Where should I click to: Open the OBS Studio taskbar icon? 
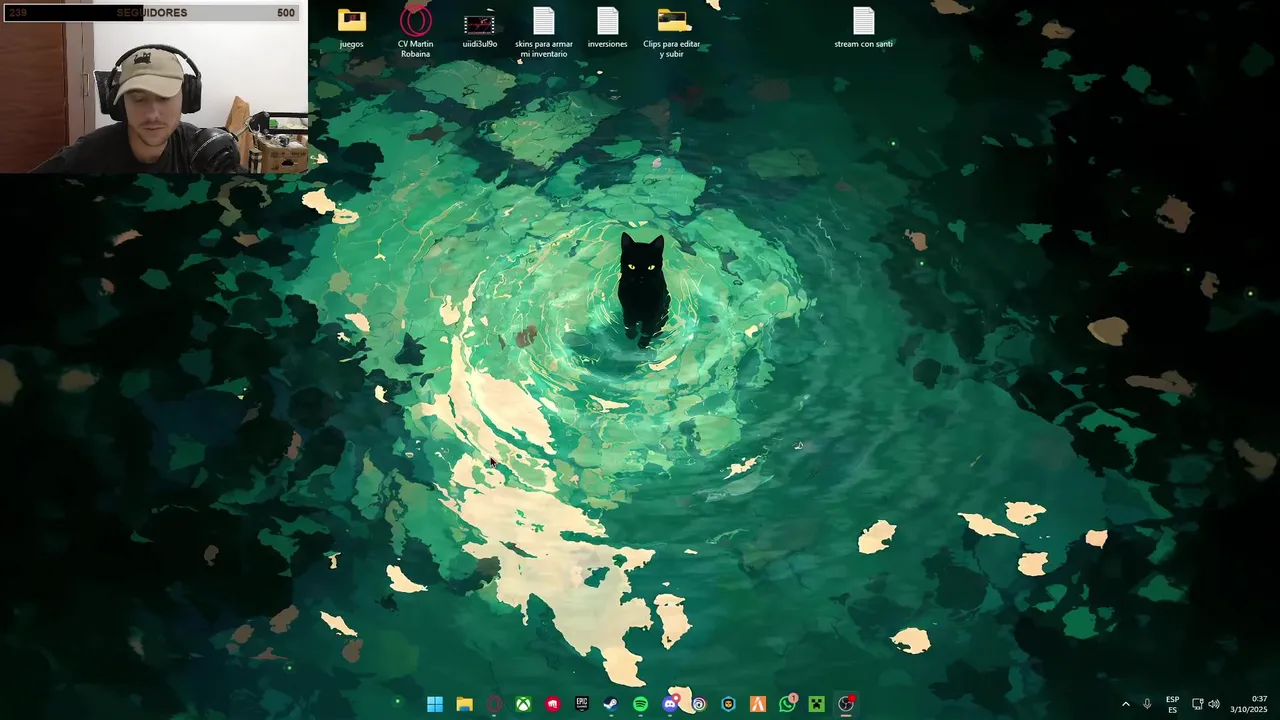tap(847, 704)
